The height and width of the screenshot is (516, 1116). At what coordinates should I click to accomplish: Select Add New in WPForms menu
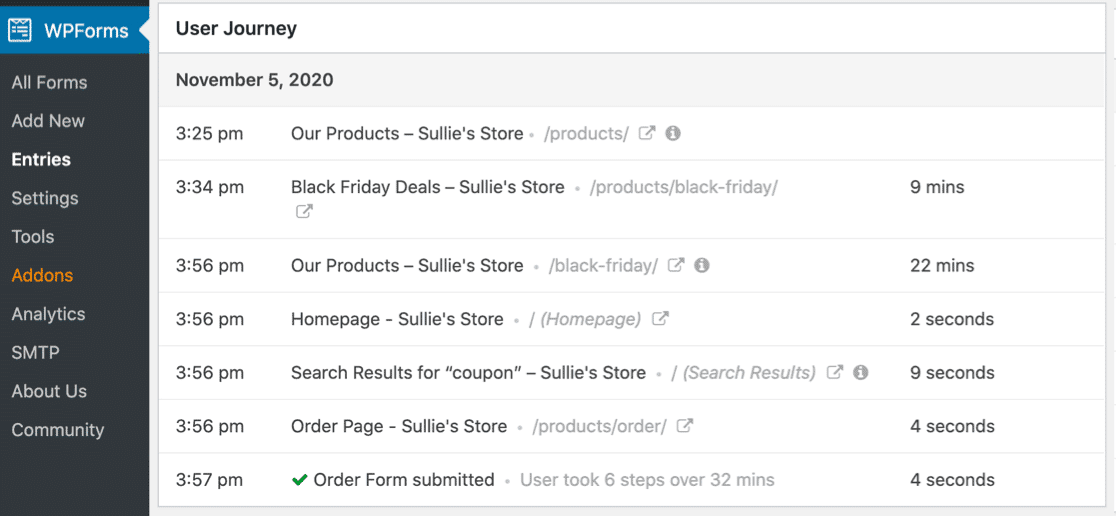point(48,121)
